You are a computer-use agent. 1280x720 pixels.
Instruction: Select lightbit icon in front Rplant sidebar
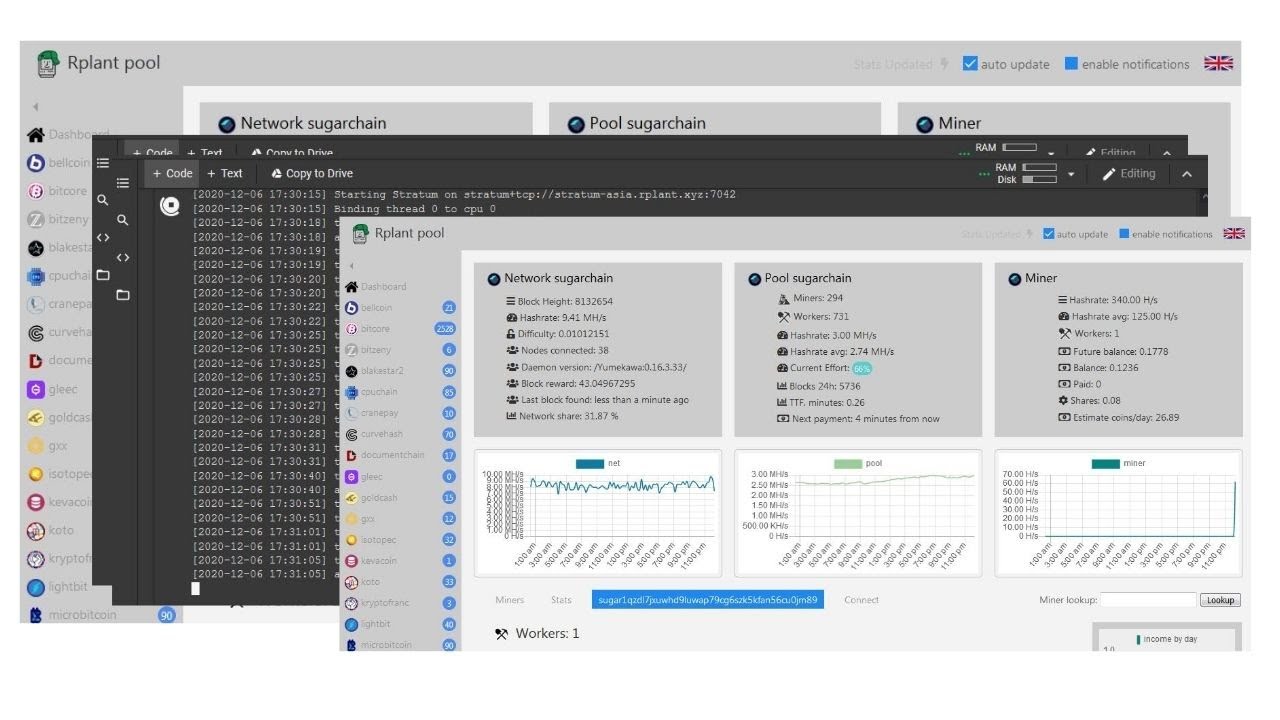[351, 624]
